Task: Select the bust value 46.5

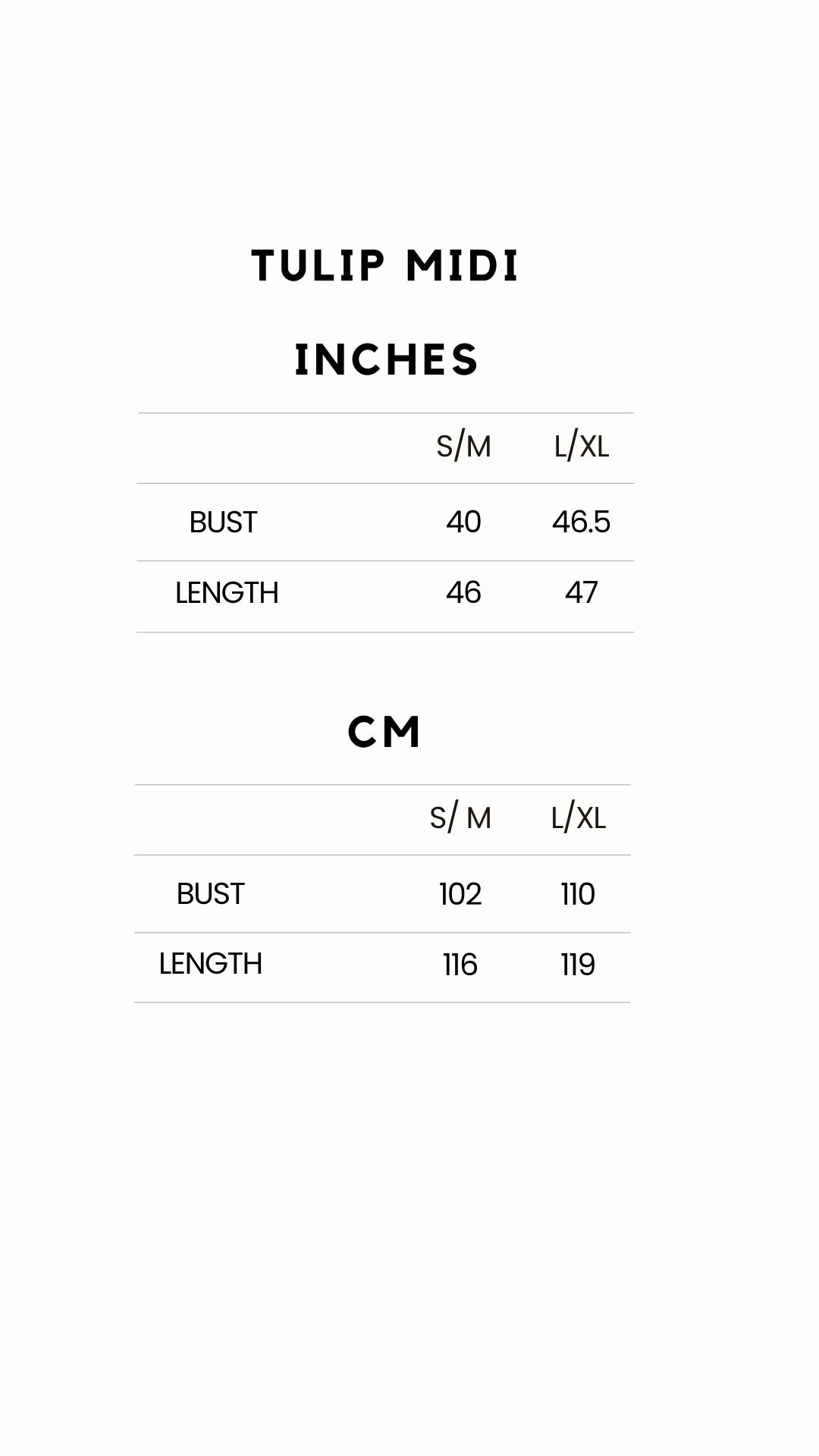Action: click(581, 522)
